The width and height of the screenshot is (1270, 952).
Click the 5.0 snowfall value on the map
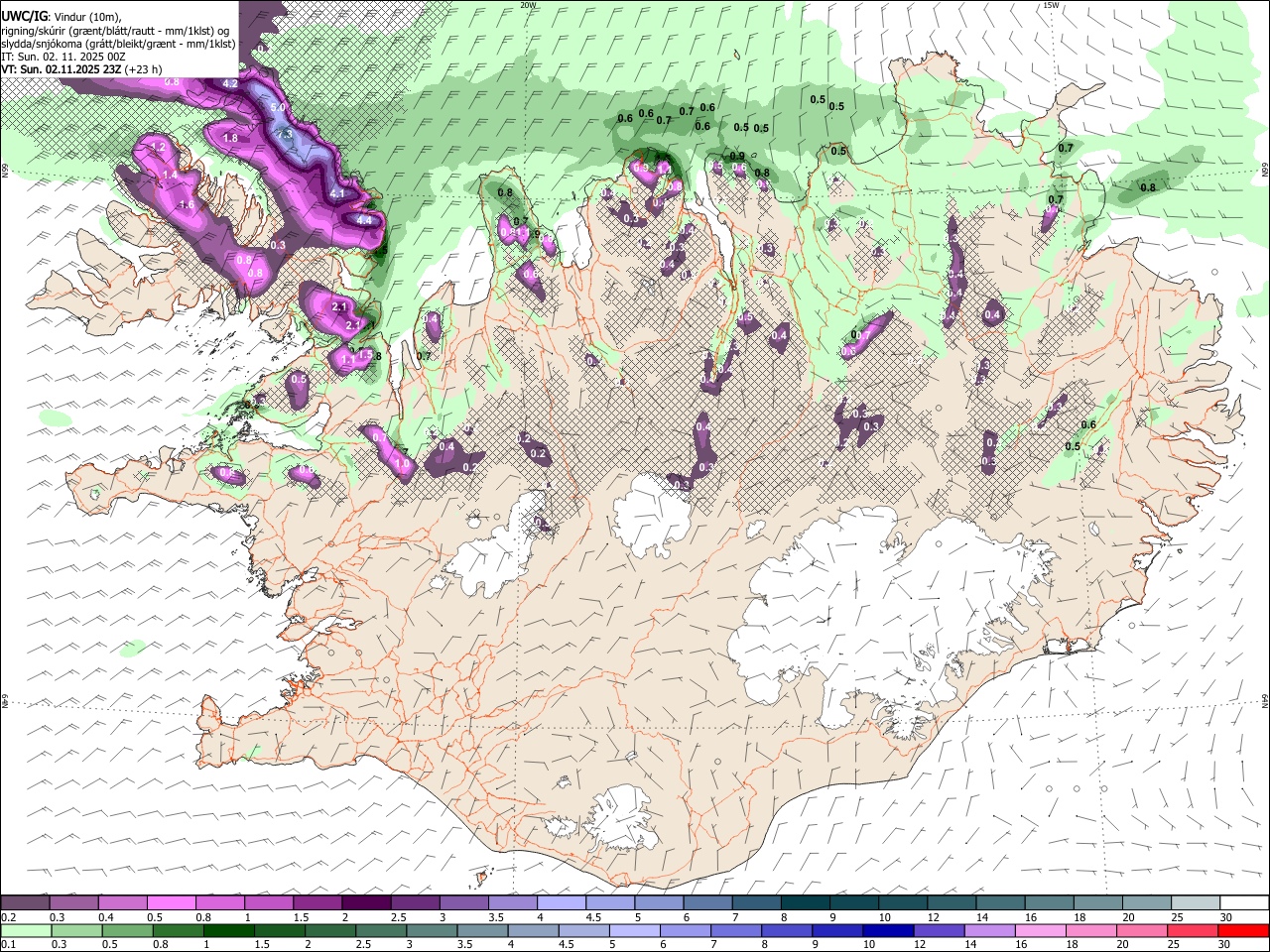tap(278, 107)
